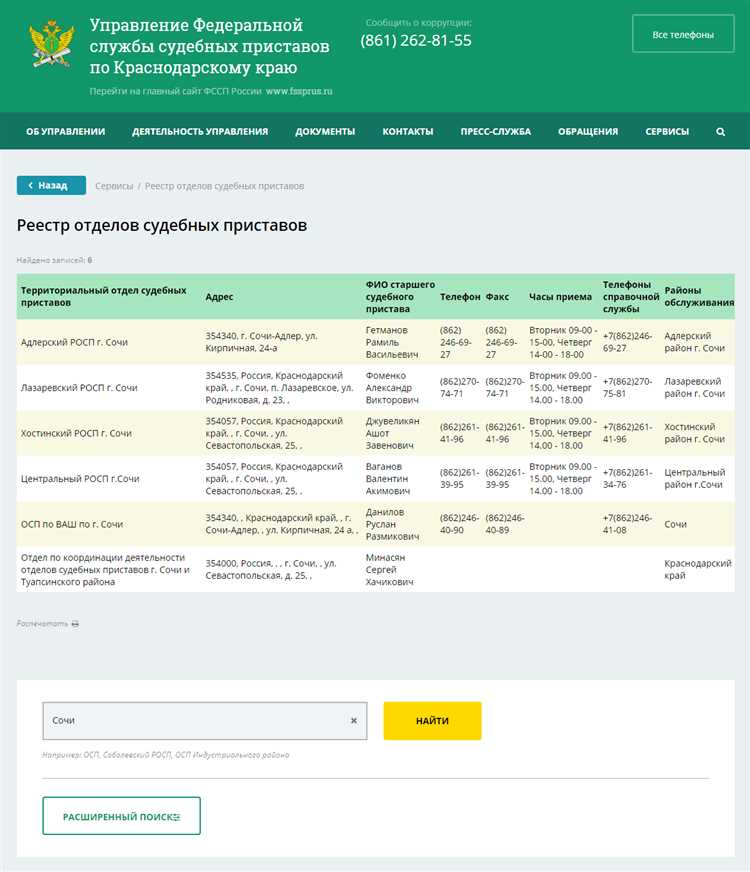Focus the search field containing Сочи
The width and height of the screenshot is (750, 872).
(195, 720)
